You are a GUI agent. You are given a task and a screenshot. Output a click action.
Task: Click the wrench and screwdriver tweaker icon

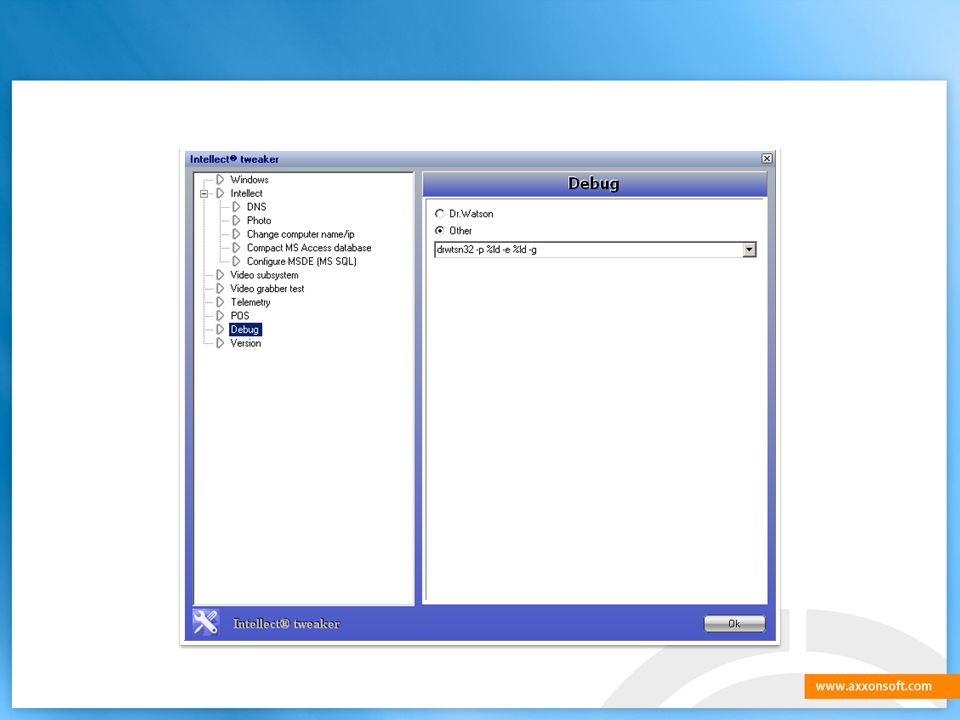pos(206,622)
